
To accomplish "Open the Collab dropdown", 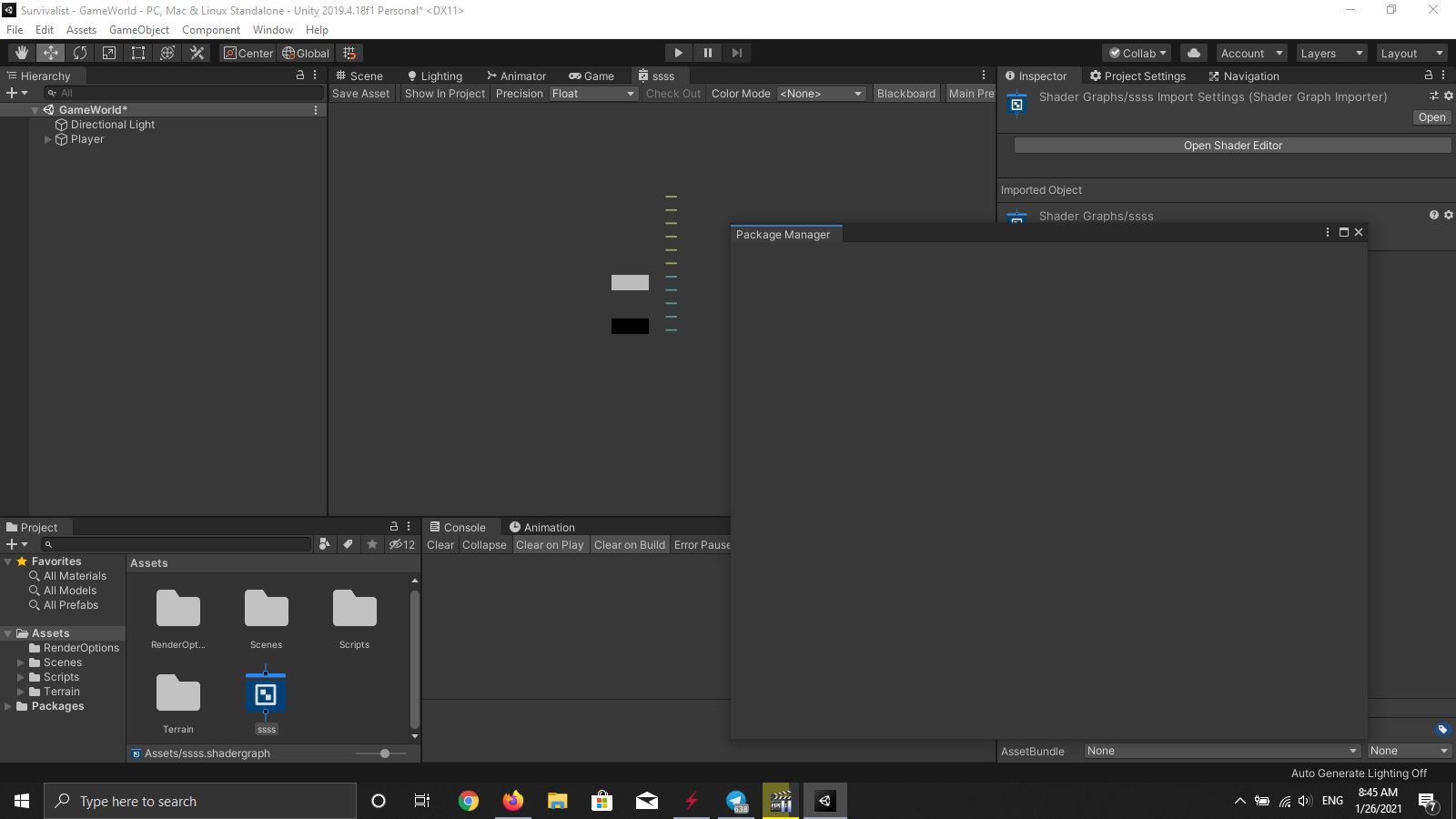I will pyautogui.click(x=1137, y=53).
